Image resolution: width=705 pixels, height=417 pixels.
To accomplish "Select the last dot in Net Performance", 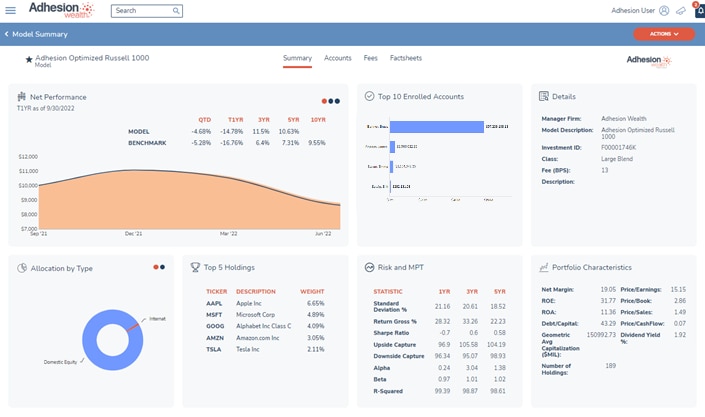I will (337, 101).
